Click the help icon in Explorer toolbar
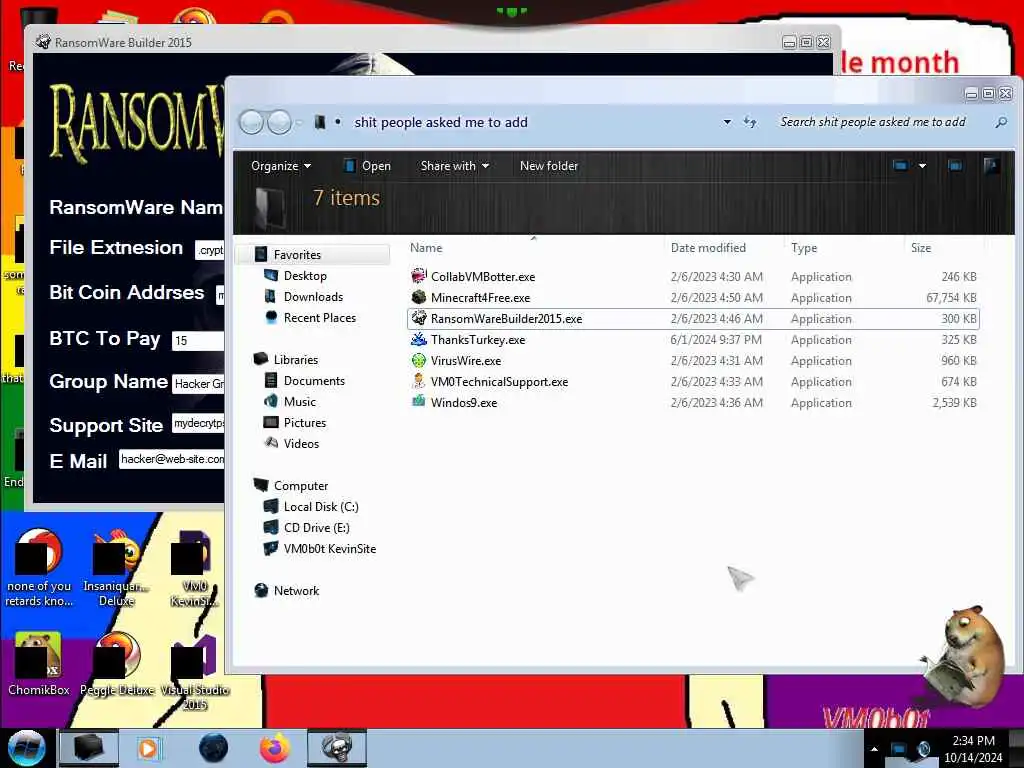 point(991,166)
